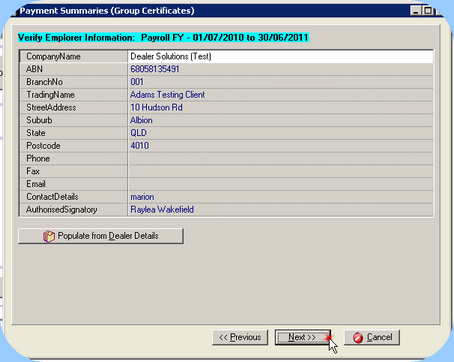The image size is (454, 362).
Task: Click the Next >> button
Action: (x=302, y=337)
